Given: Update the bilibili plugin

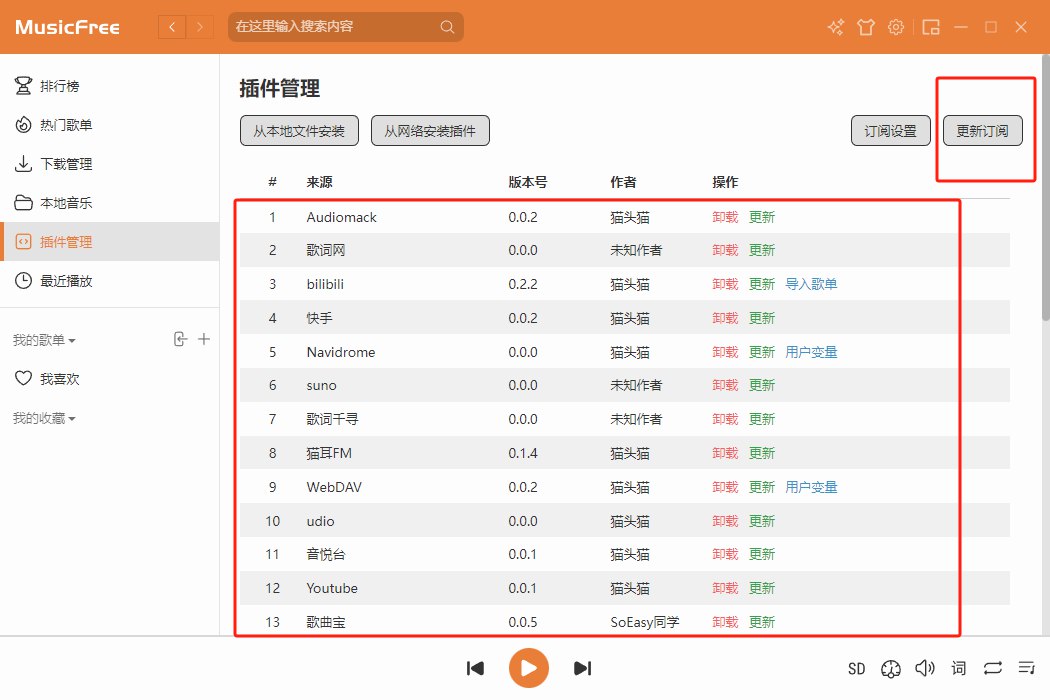Looking at the screenshot, I should point(762,284).
